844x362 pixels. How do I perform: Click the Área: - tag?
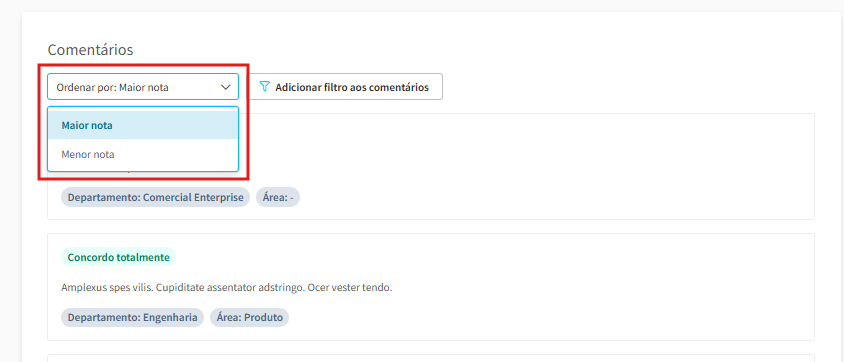[x=278, y=197]
